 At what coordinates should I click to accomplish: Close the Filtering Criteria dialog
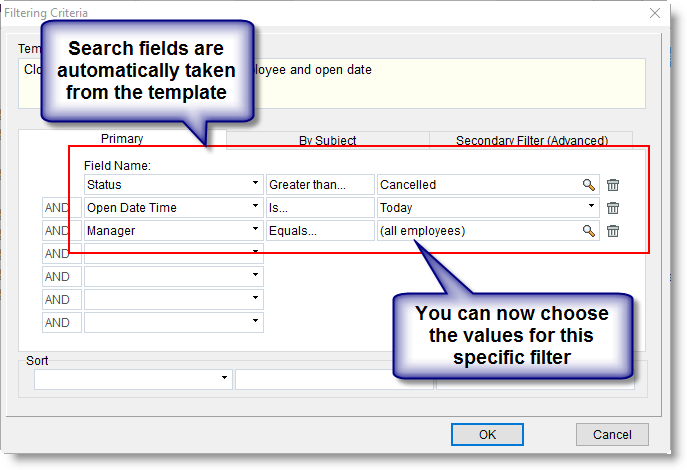click(655, 13)
